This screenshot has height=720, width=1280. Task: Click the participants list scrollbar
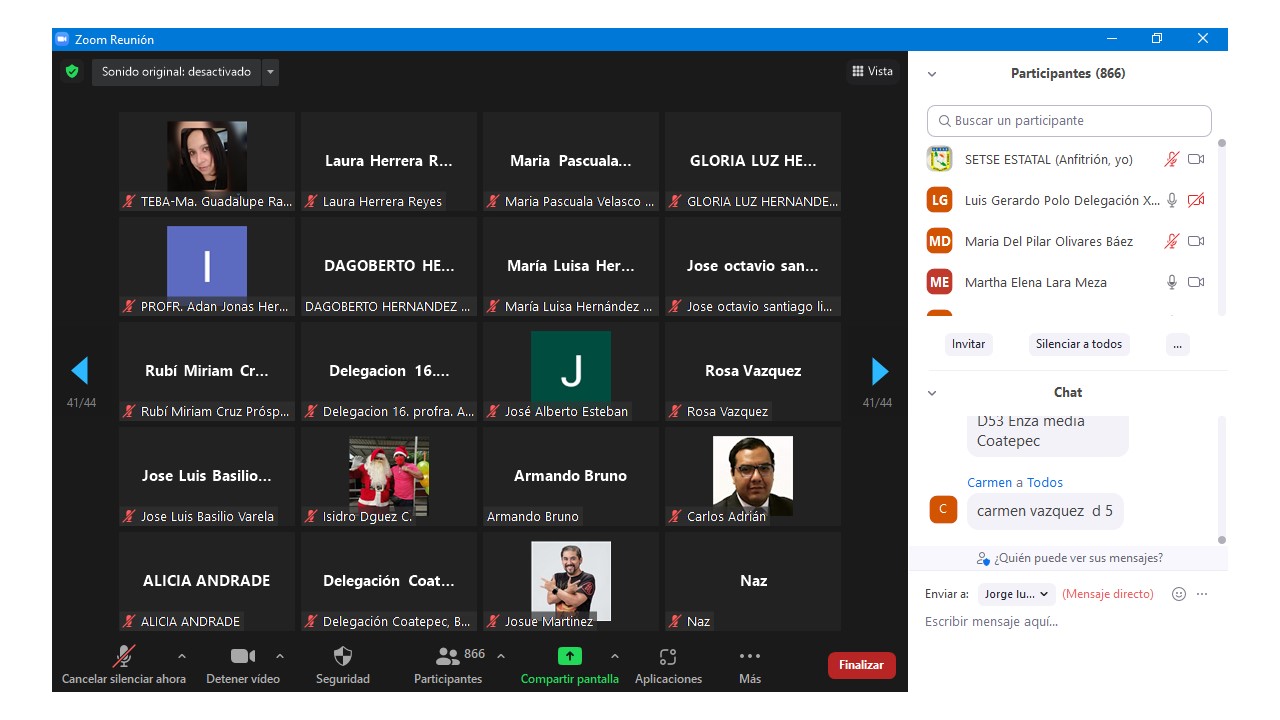[1221, 227]
